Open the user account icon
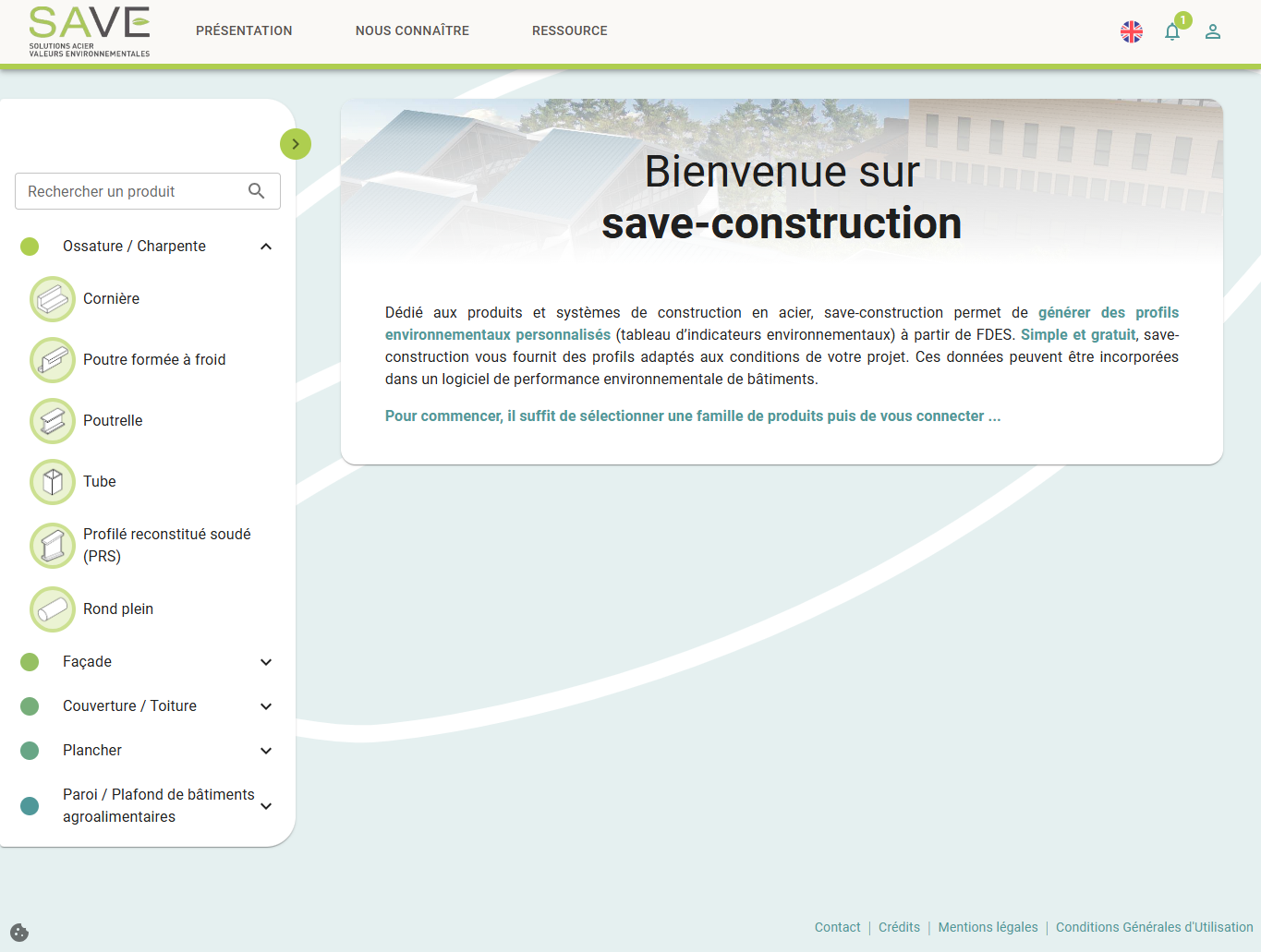 [1213, 31]
